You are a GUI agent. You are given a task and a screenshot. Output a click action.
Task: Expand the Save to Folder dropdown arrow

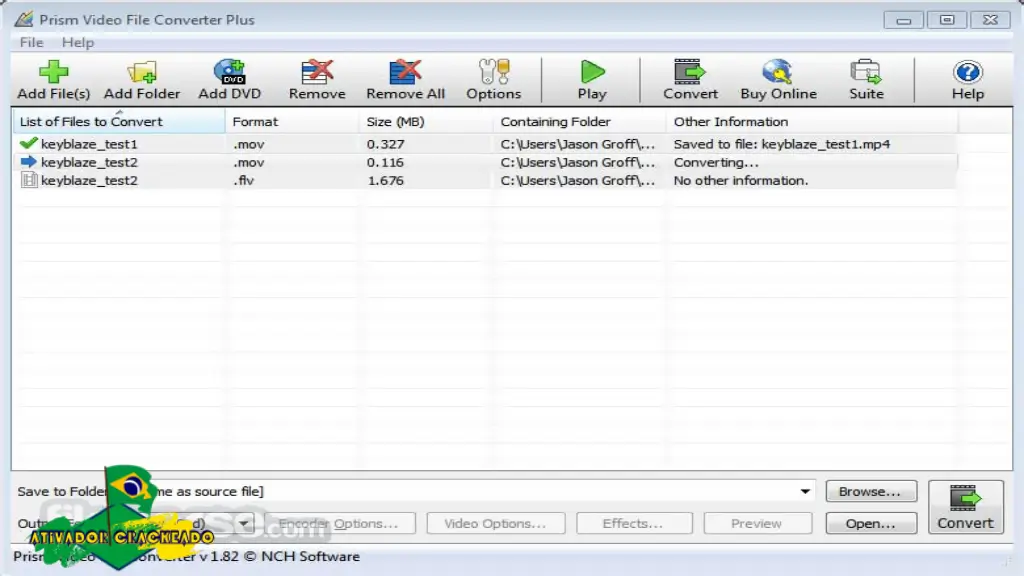coord(805,491)
